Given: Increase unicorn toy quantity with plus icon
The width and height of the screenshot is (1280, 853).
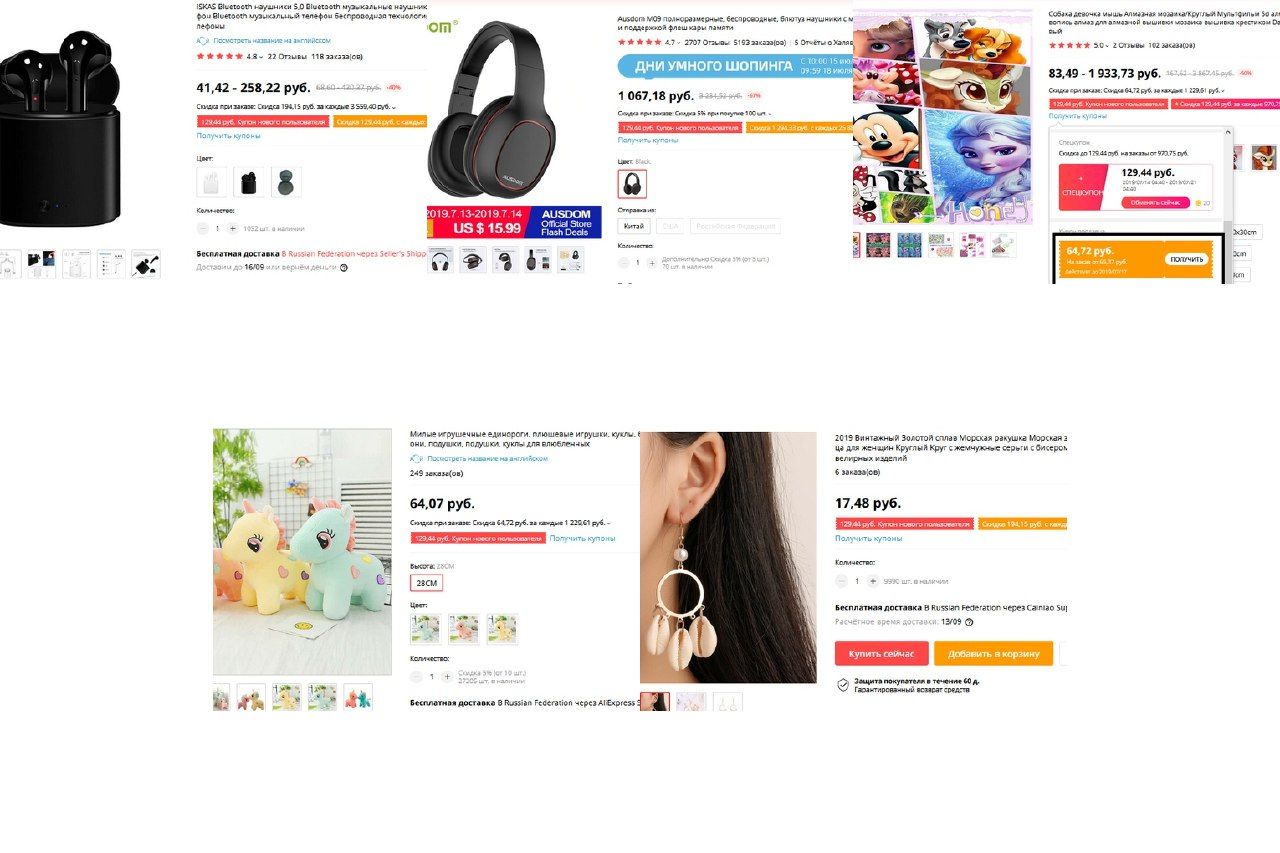Looking at the screenshot, I should (x=447, y=677).
